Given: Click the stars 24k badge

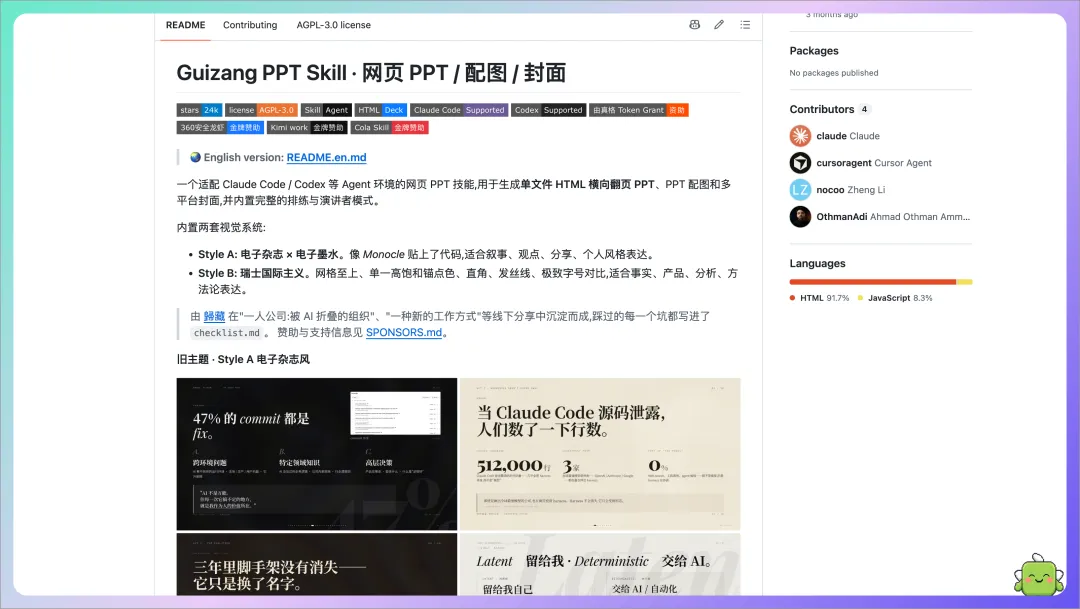Looking at the screenshot, I should coord(199,110).
